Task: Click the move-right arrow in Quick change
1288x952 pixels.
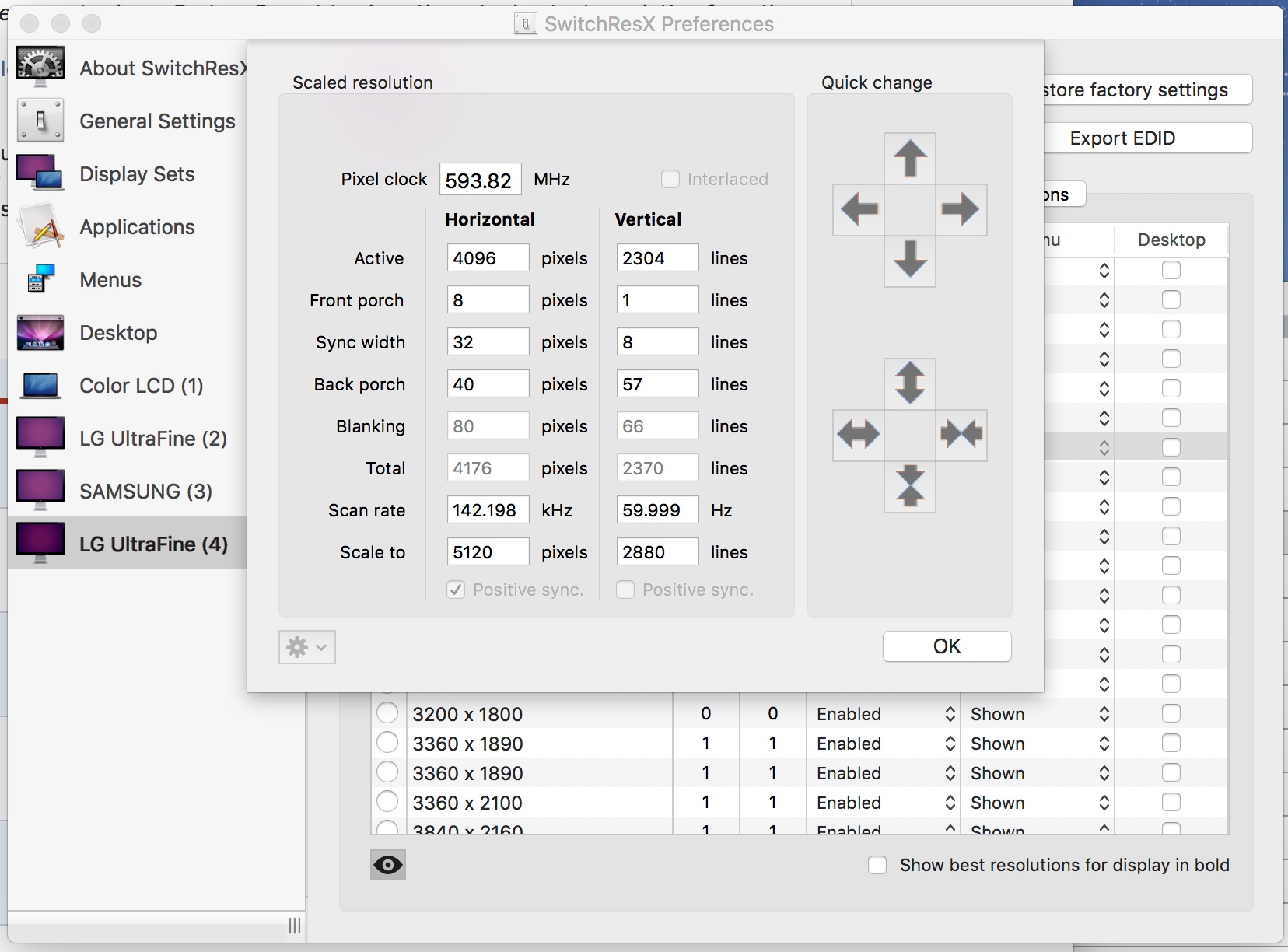Action: pos(961,209)
